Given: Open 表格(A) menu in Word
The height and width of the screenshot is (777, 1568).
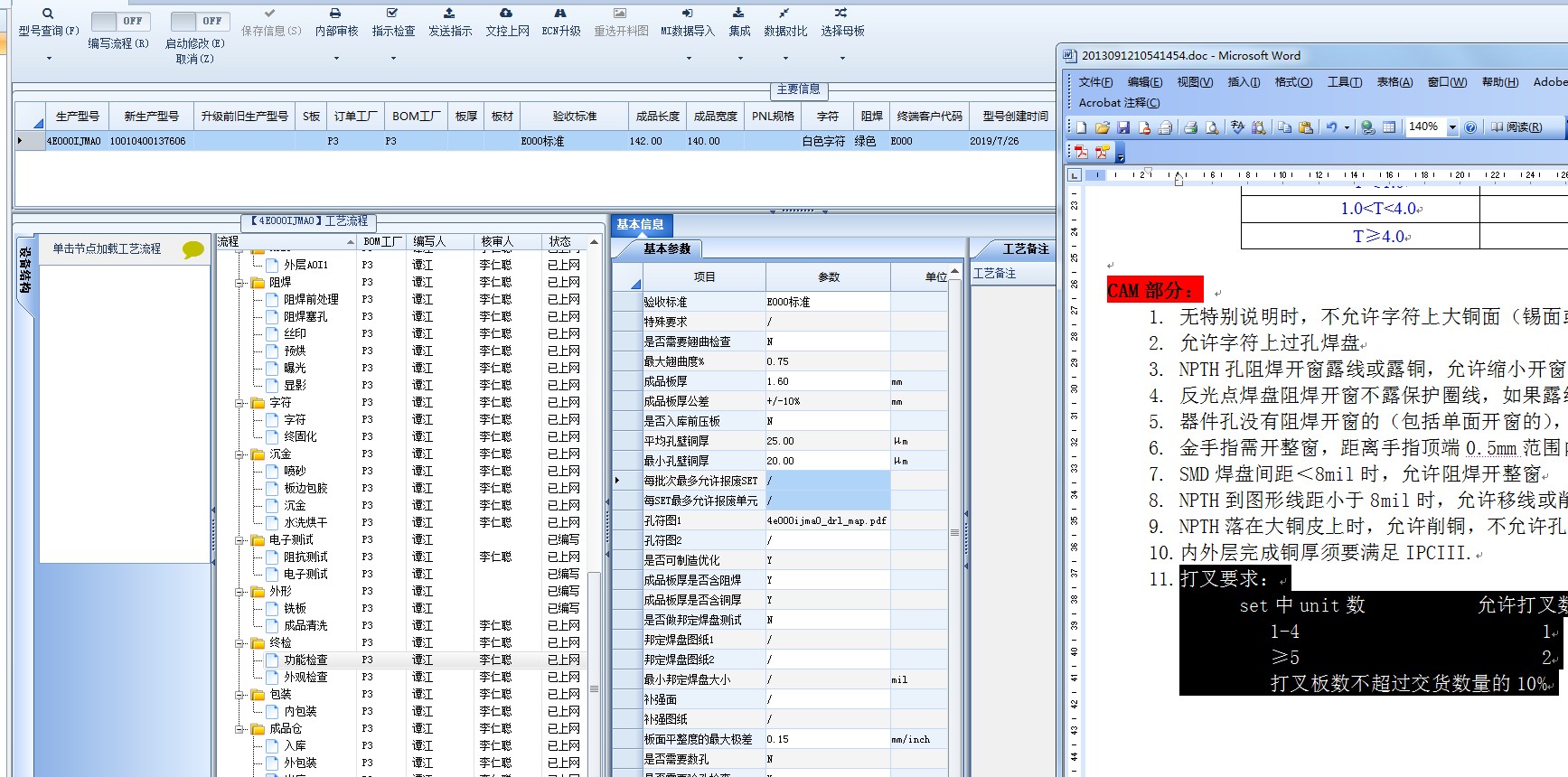Looking at the screenshot, I should (1394, 82).
